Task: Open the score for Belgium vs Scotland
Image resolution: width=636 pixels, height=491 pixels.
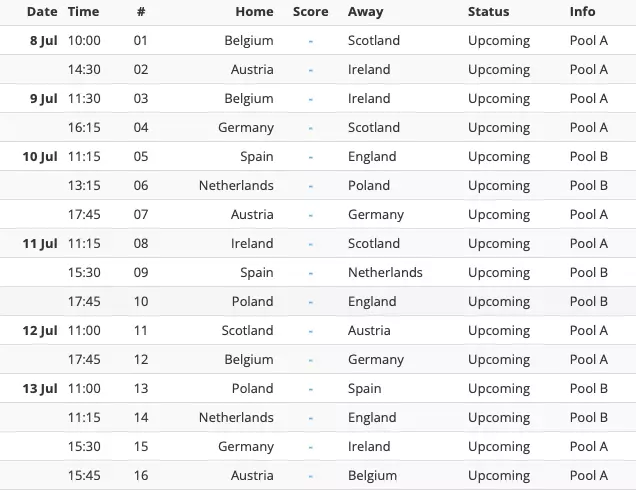Action: pyautogui.click(x=311, y=41)
